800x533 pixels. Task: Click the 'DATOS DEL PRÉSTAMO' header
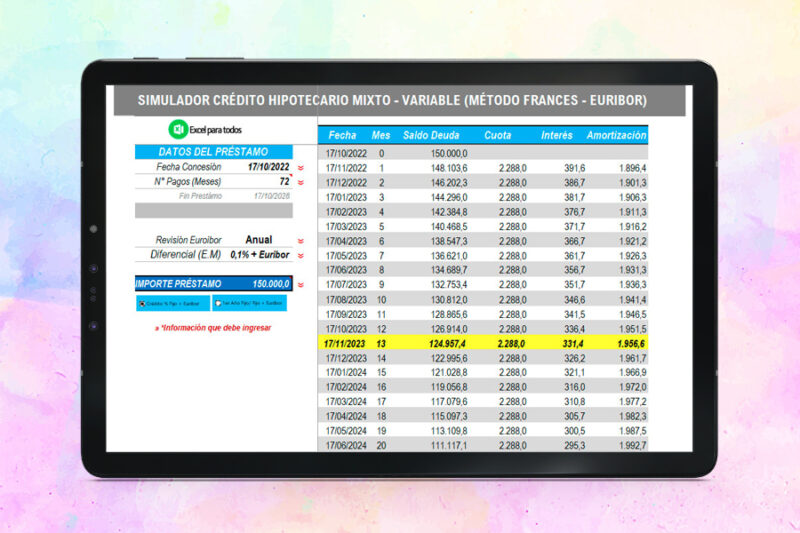pyautogui.click(x=214, y=152)
